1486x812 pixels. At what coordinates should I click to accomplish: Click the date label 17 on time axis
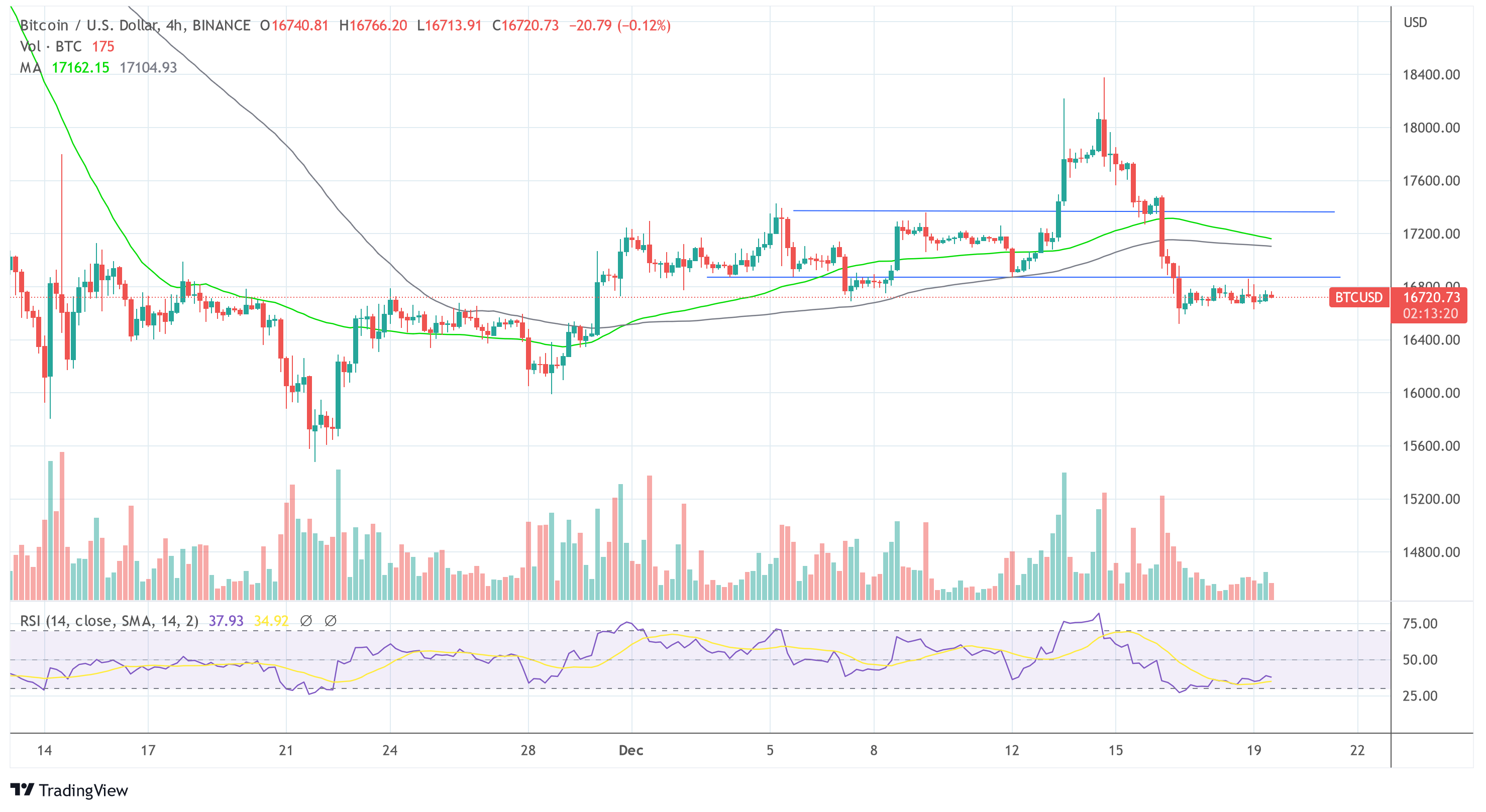pyautogui.click(x=148, y=750)
